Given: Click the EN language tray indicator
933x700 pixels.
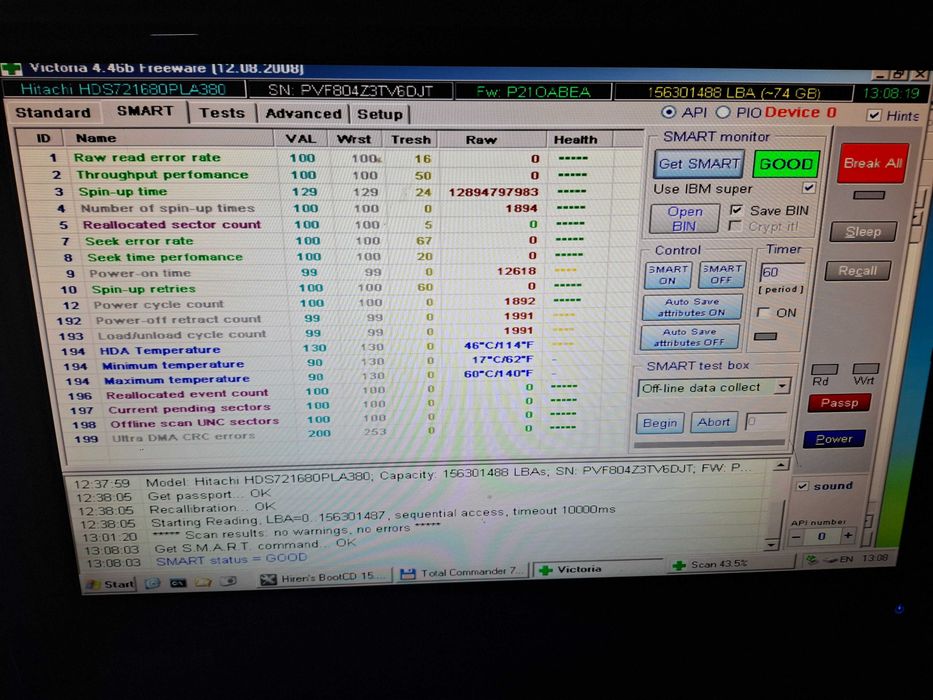Looking at the screenshot, I should (846, 559).
